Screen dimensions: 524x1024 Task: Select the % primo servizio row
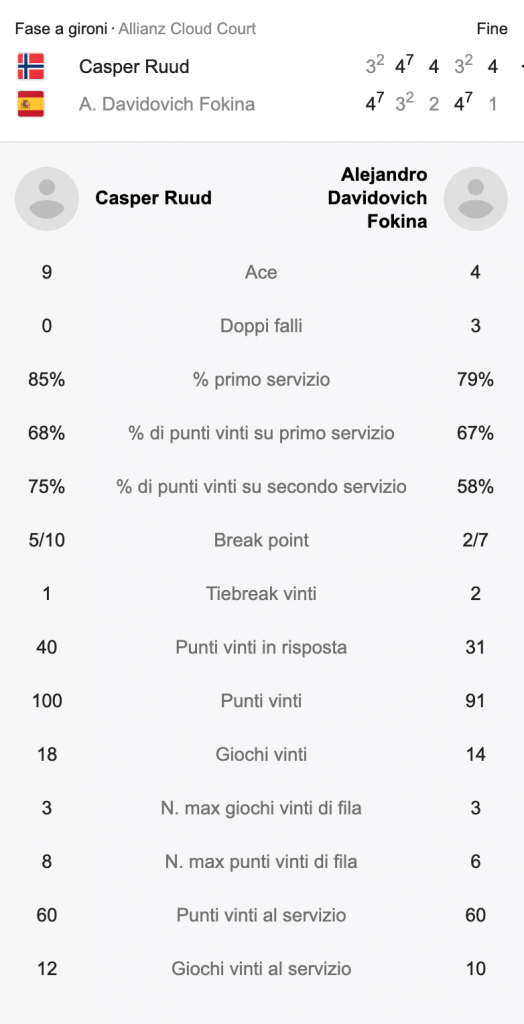click(261, 379)
